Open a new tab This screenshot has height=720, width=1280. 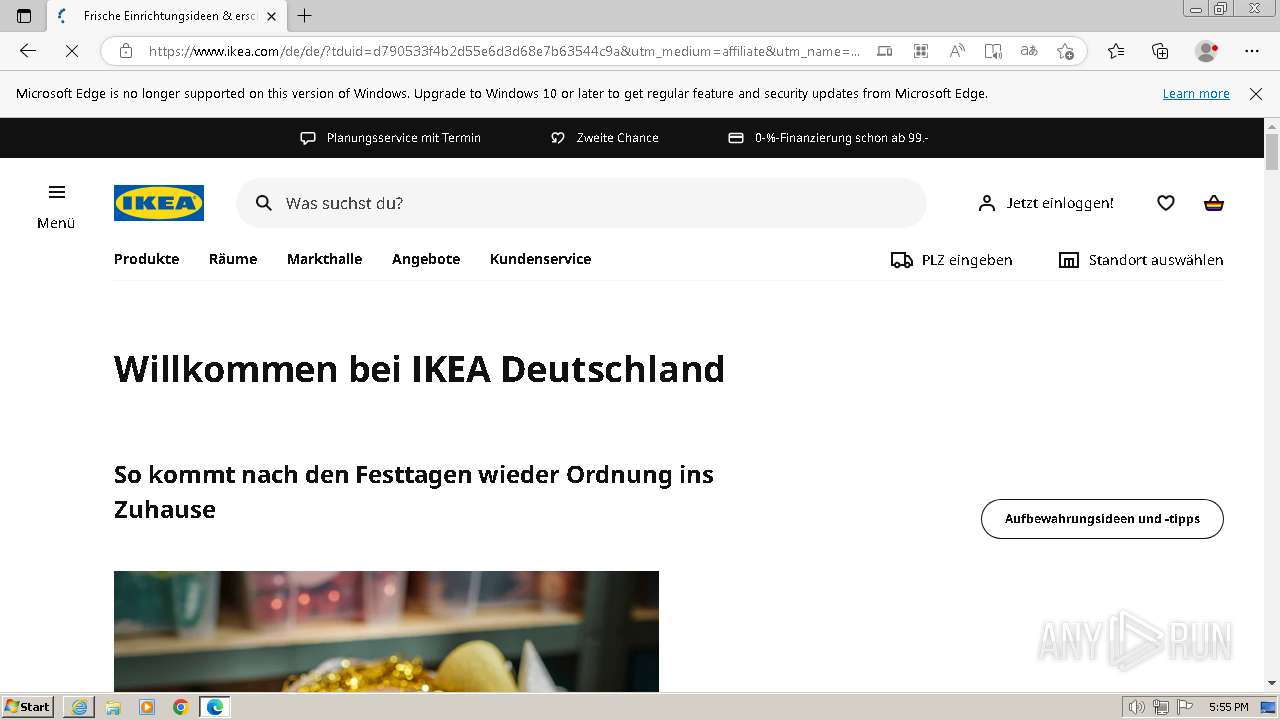pos(305,16)
